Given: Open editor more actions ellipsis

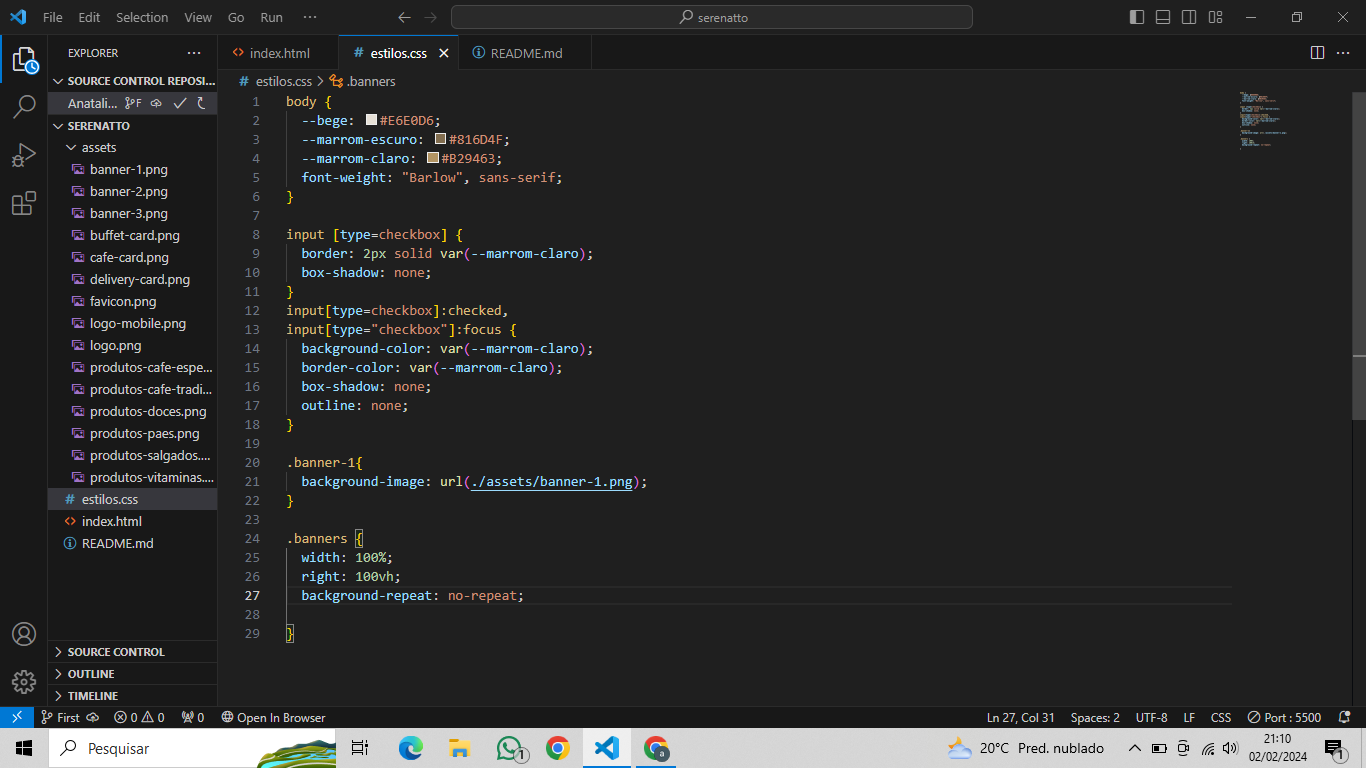Looking at the screenshot, I should [x=1342, y=53].
